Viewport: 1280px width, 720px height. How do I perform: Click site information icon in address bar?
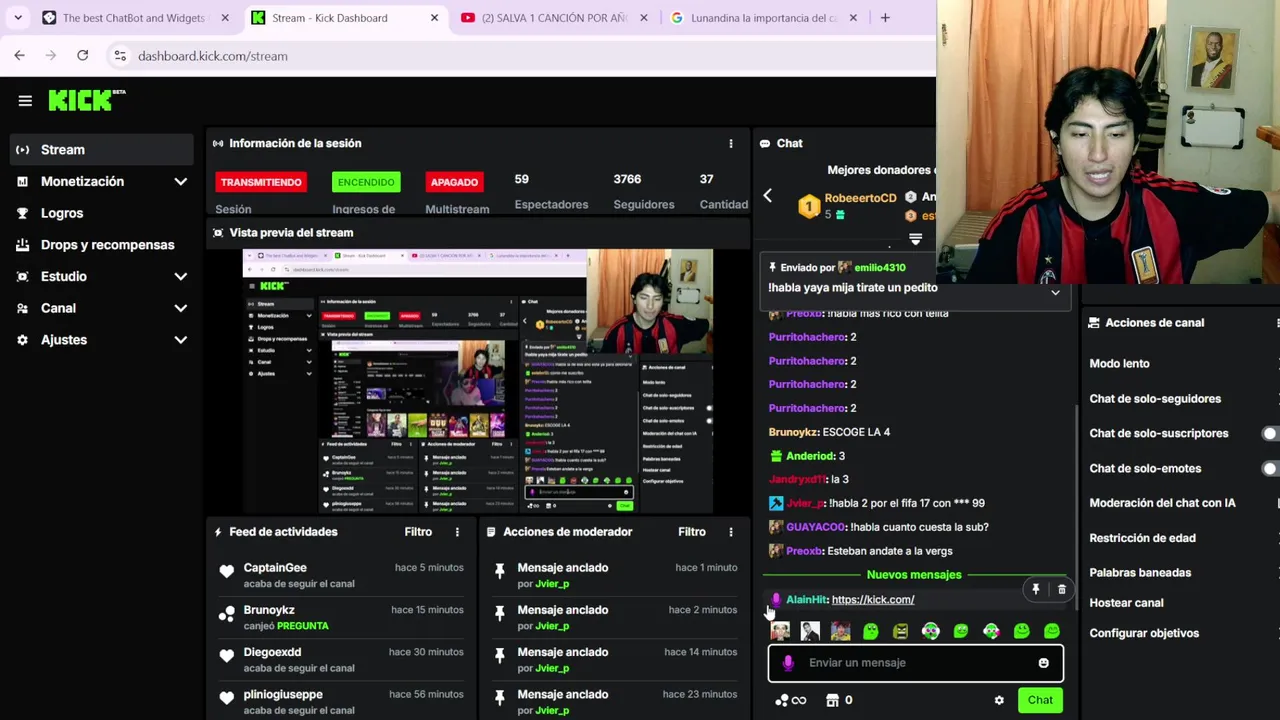pyautogui.click(x=119, y=56)
